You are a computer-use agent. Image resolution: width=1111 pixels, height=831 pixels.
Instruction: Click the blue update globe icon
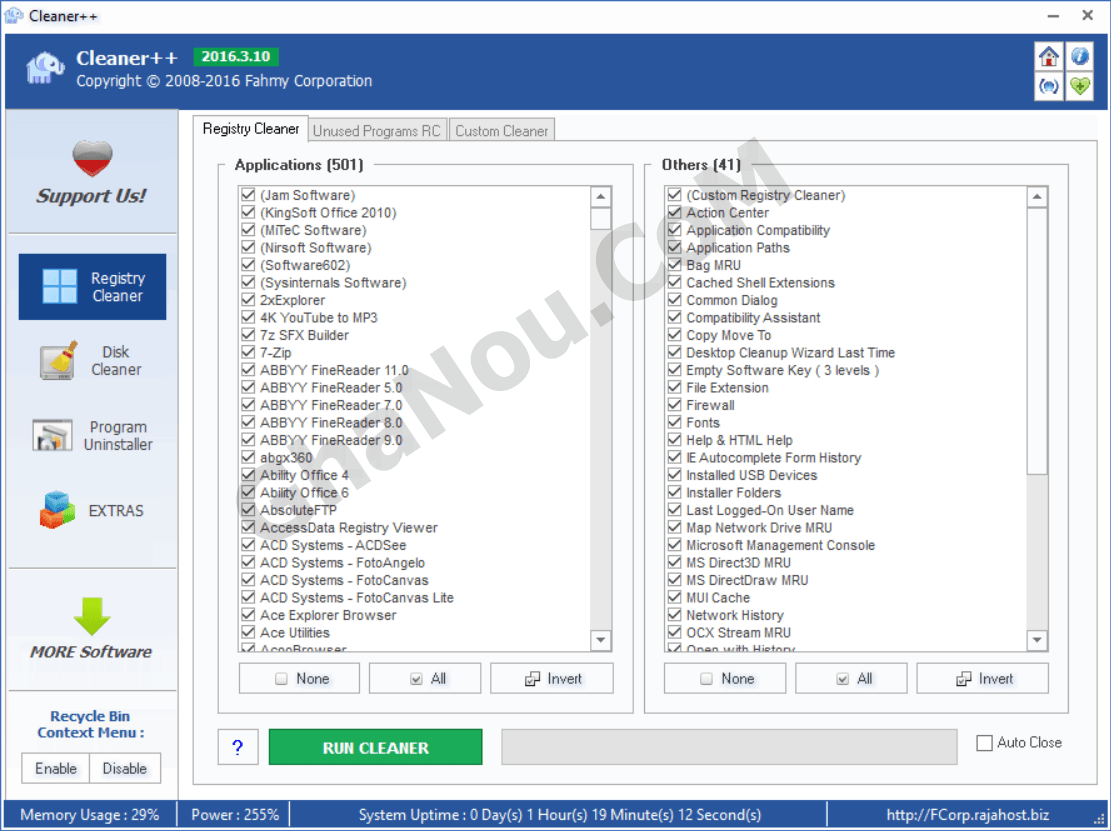[1048, 86]
